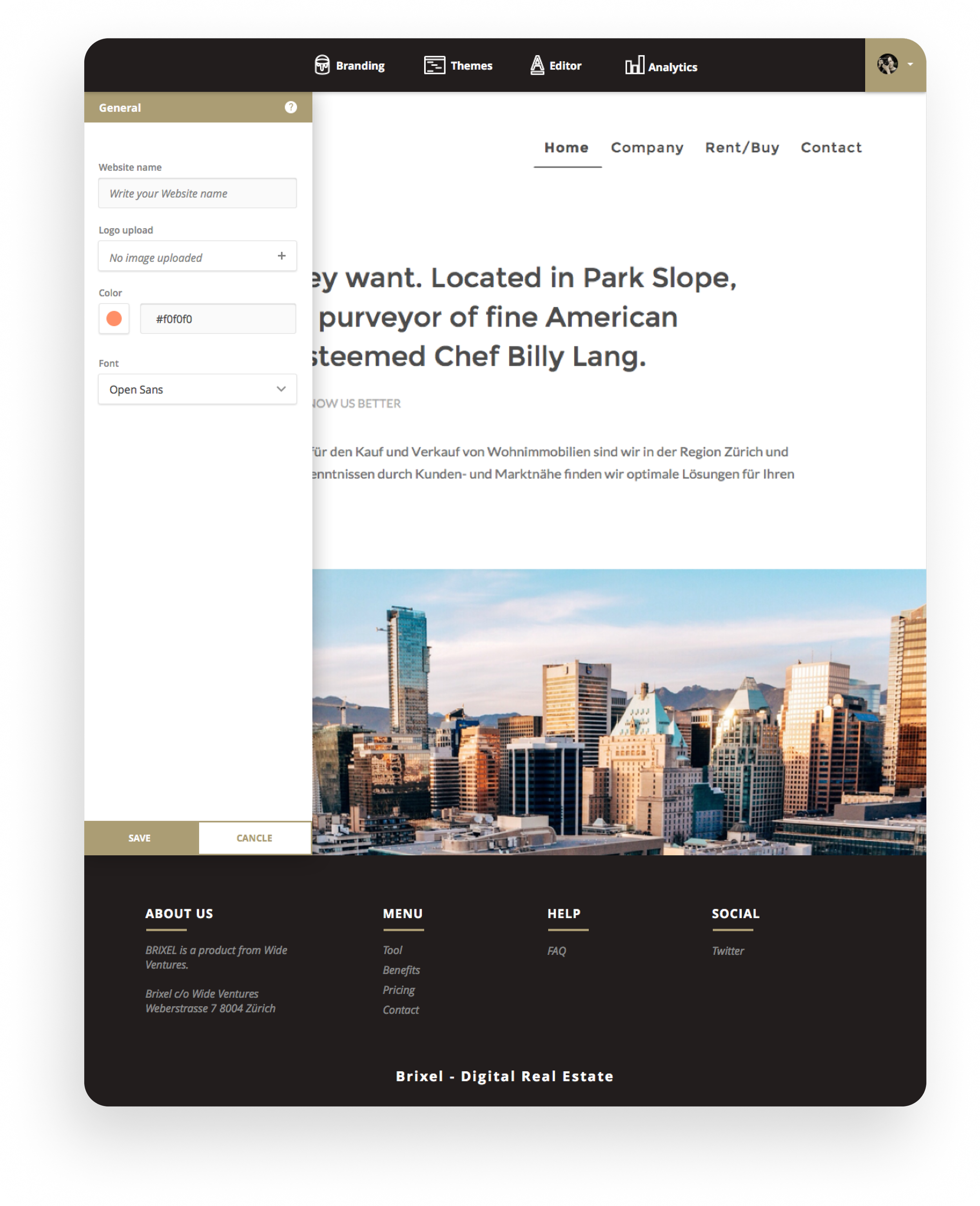Screen dimensions: 980x1206
Task: Click the help question mark icon
Action: click(x=291, y=107)
